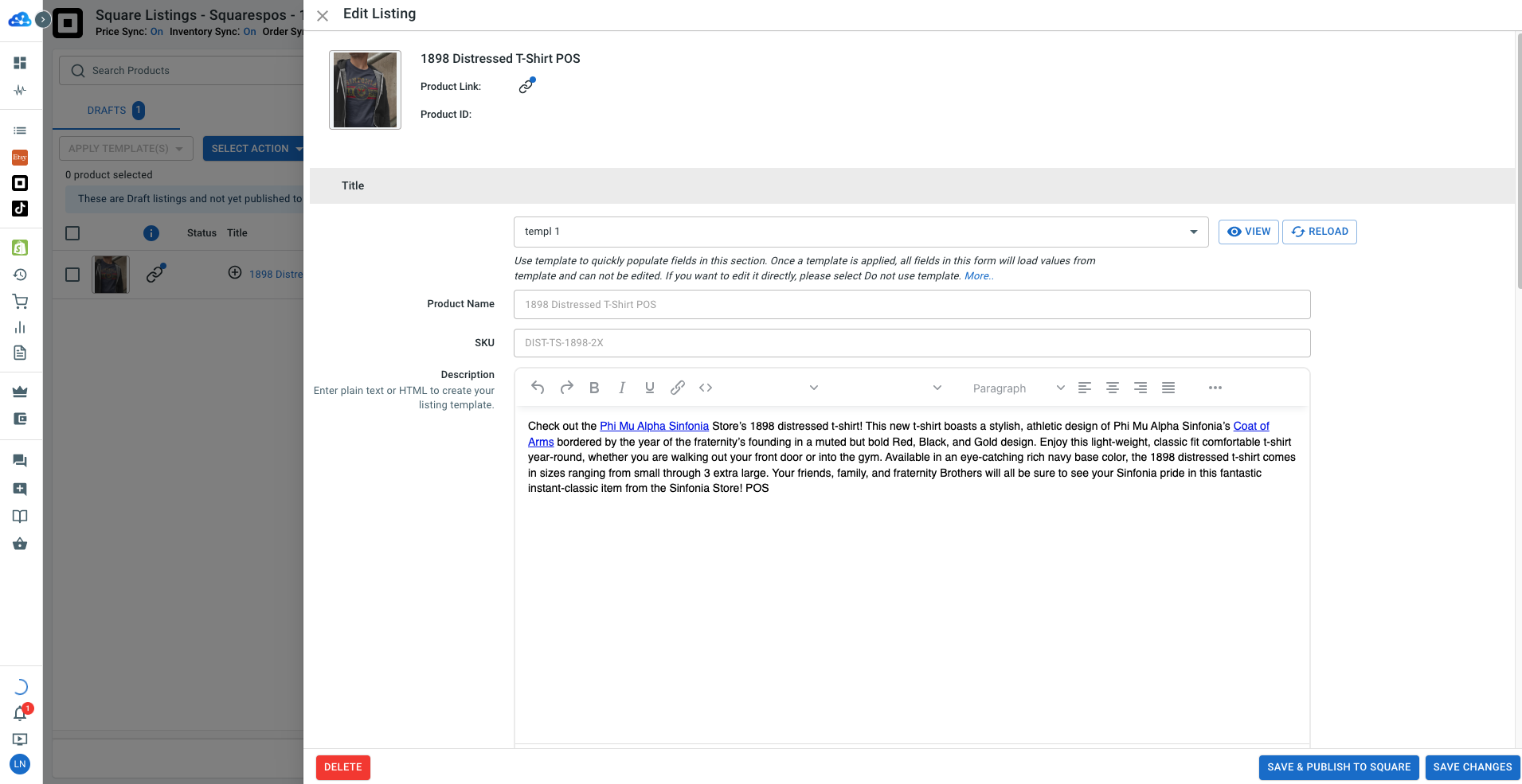The width and height of the screenshot is (1522, 784).
Task: Open the Paragraph format dropdown
Action: point(1018,388)
